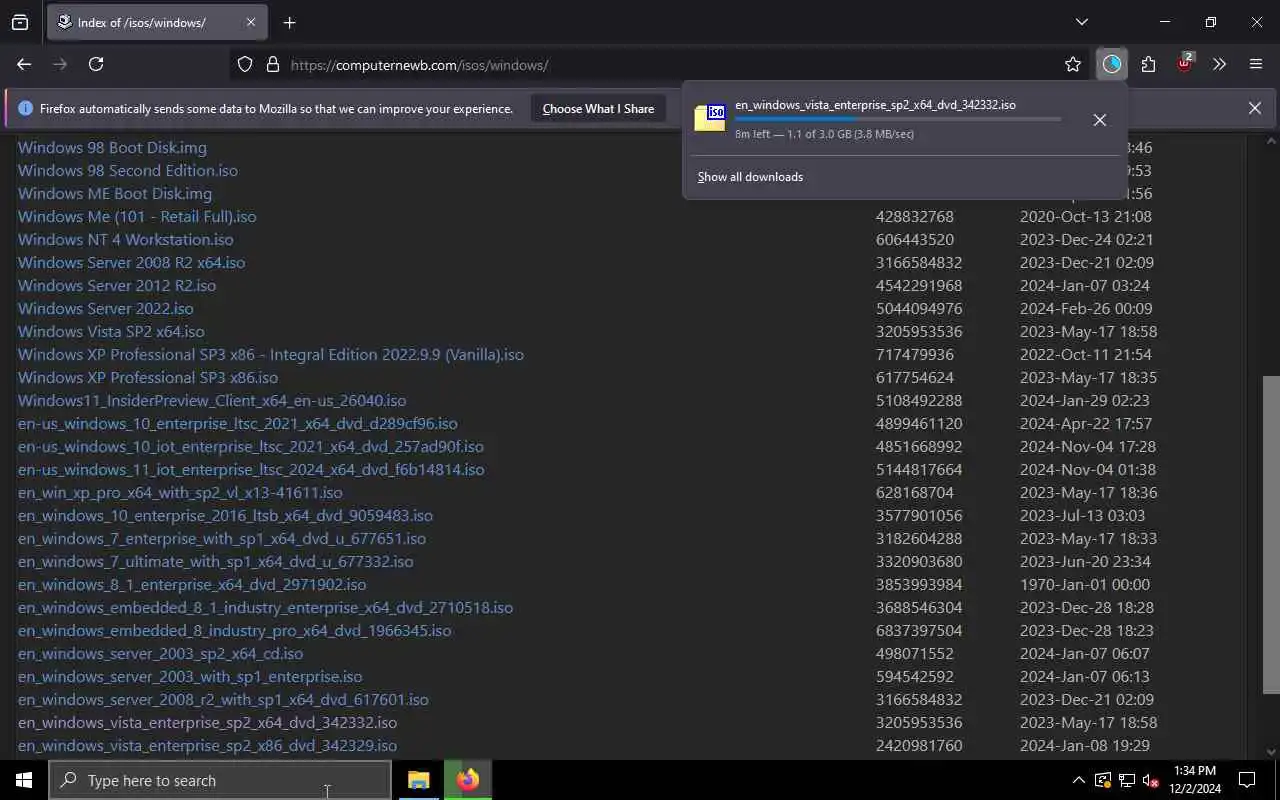
Task: Download Windows Server 2012 R2.iso
Action: click(117, 285)
